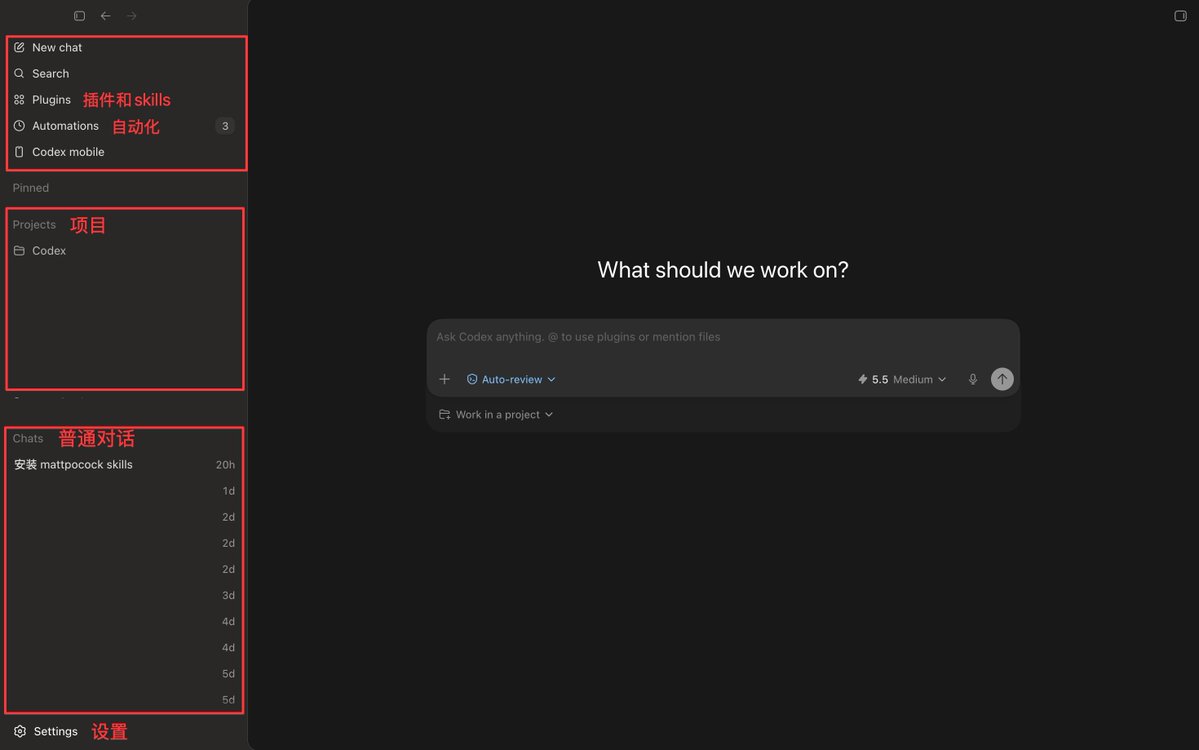Screen dimensions: 1199x750
Task: Send message with up-arrow button
Action: click(1002, 379)
